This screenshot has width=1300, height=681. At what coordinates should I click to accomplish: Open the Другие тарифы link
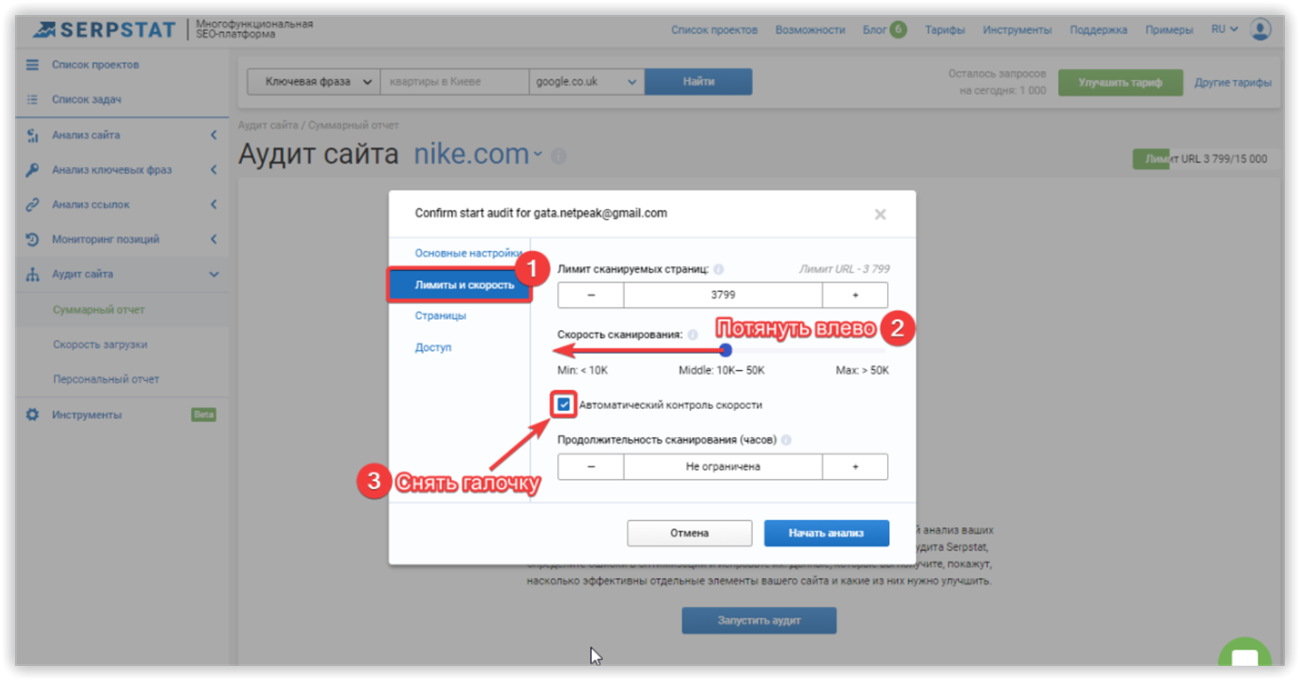pyautogui.click(x=1233, y=83)
